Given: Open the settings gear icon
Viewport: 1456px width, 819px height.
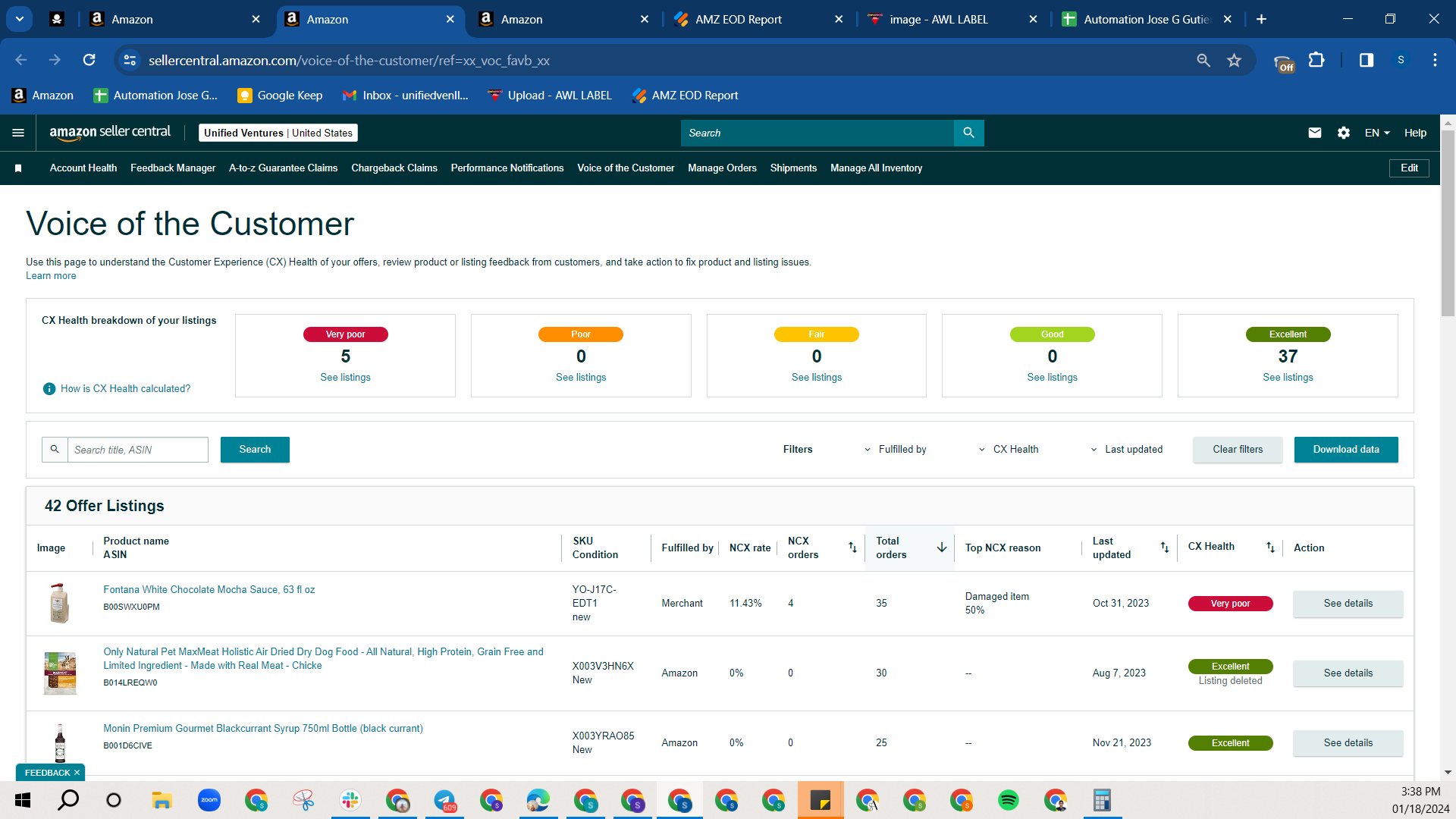Looking at the screenshot, I should tap(1344, 133).
